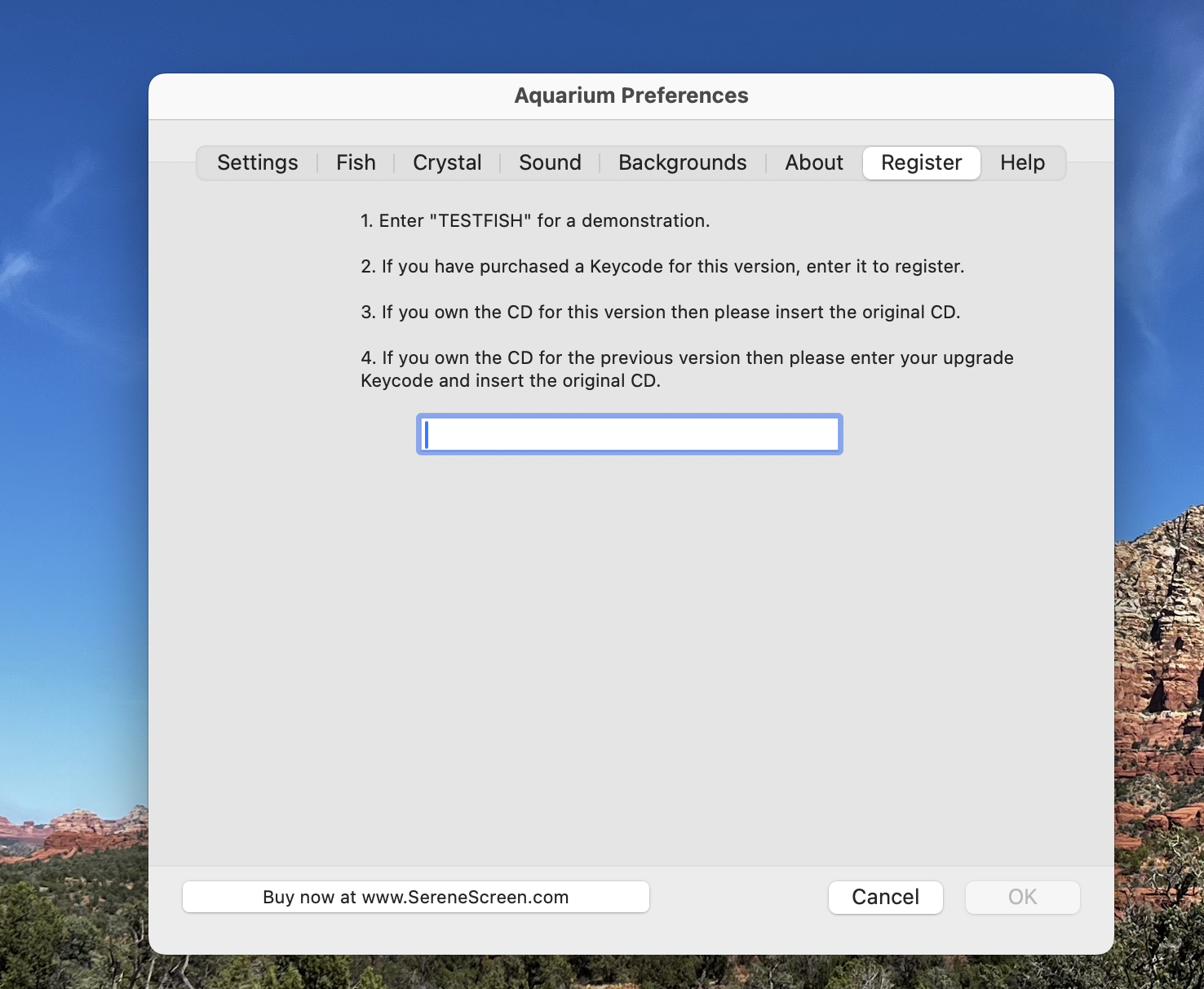Click the dimmed OK button

1023,897
